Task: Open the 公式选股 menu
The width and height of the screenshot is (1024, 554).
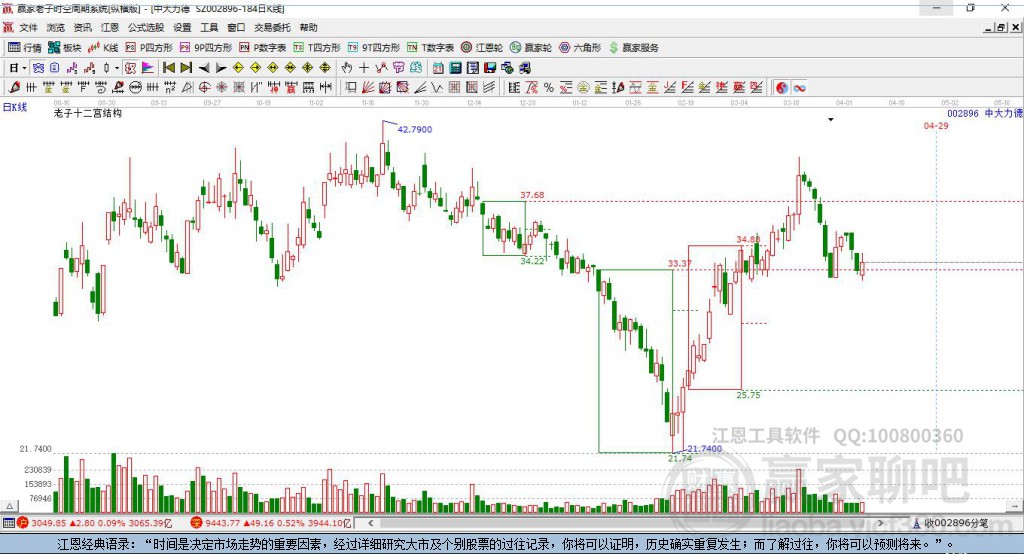Action: [146, 27]
